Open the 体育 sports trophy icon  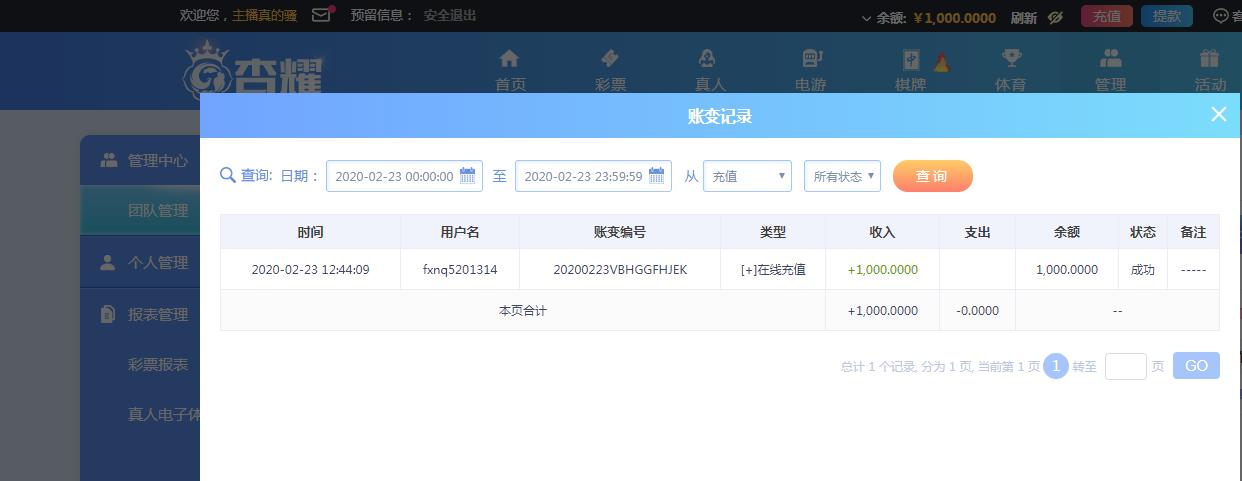(1011, 58)
